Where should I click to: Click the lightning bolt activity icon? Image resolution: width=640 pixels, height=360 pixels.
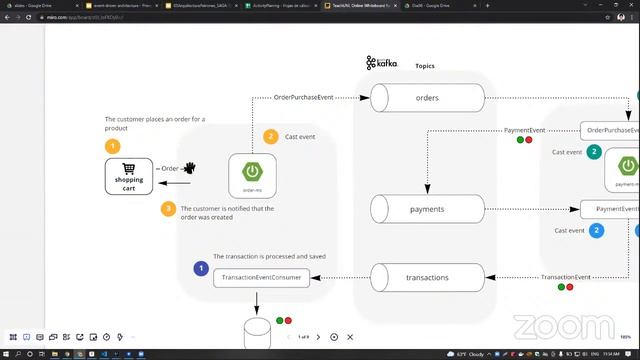120,337
